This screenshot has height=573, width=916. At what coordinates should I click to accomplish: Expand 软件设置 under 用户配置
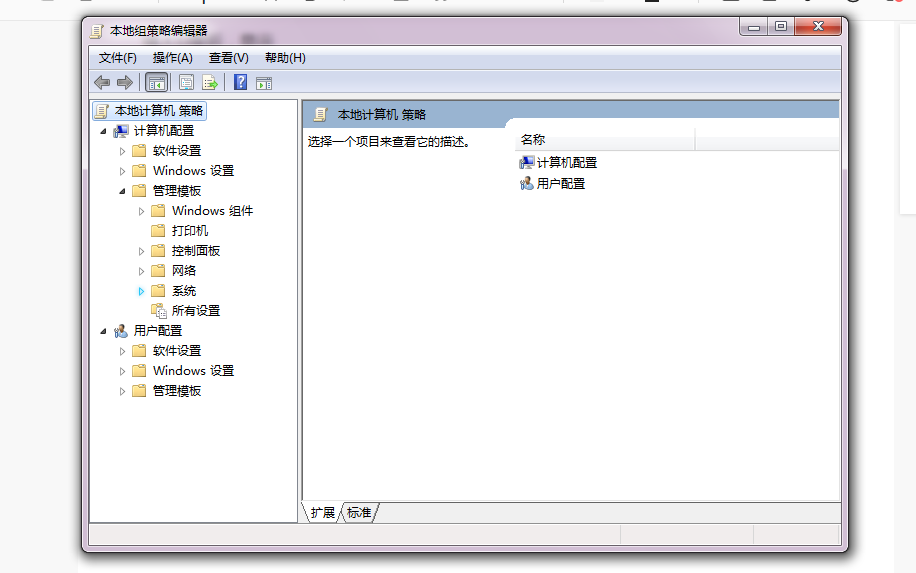pyautogui.click(x=122, y=351)
